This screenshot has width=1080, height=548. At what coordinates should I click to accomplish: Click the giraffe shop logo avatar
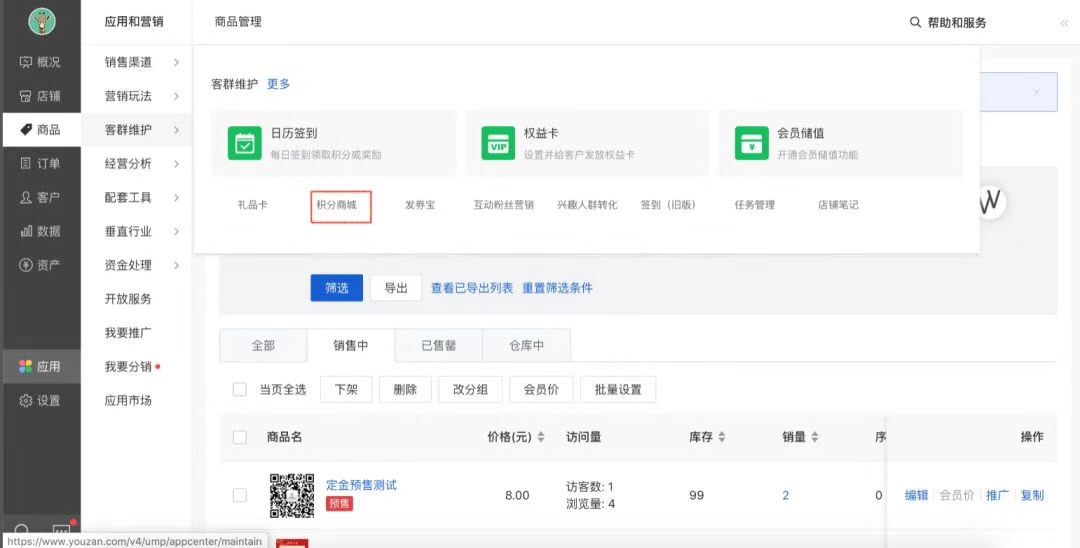pyautogui.click(x=42, y=22)
